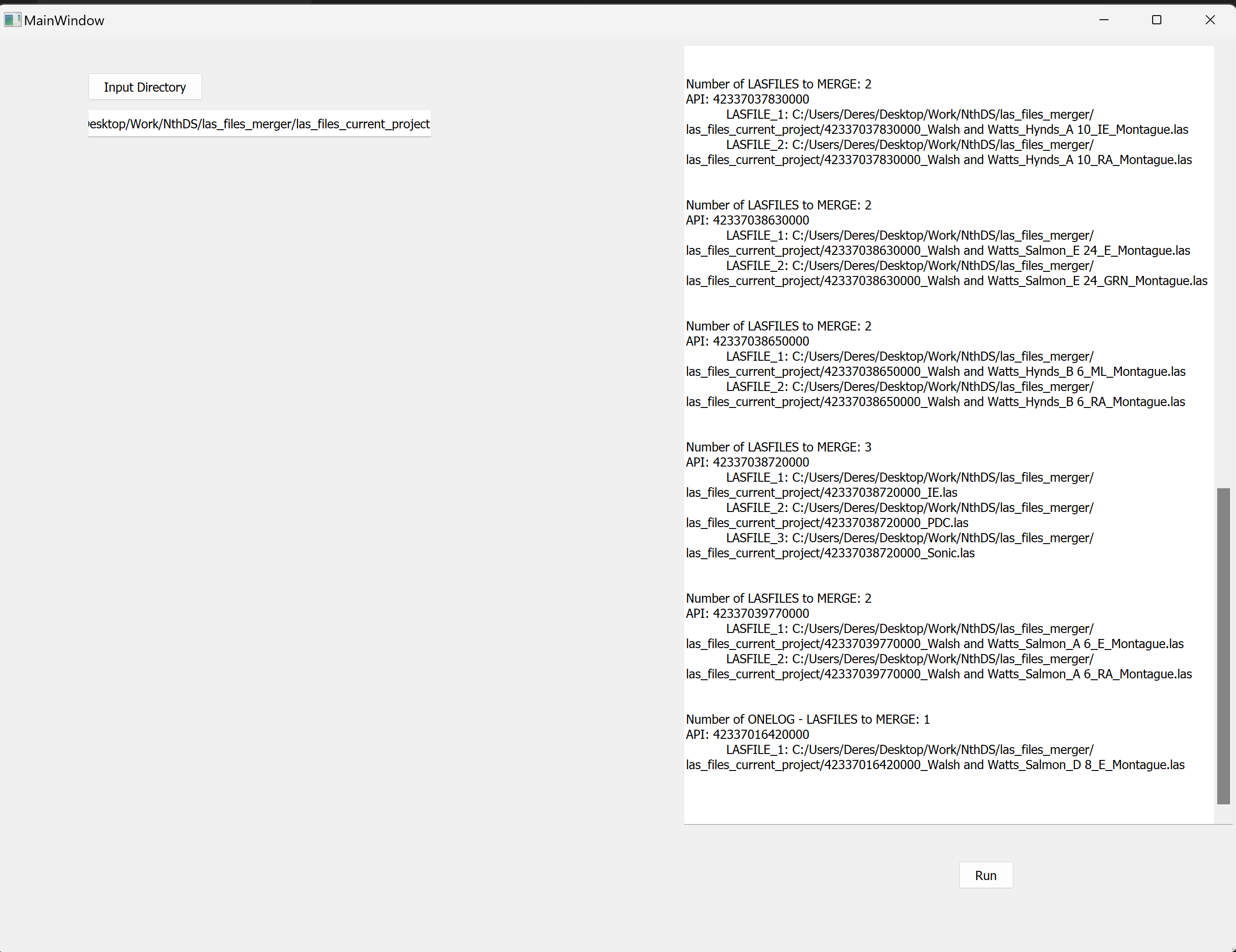Click the 'Number of ONELOG - LASFILES' line
This screenshot has width=1236, height=952.
(808, 719)
